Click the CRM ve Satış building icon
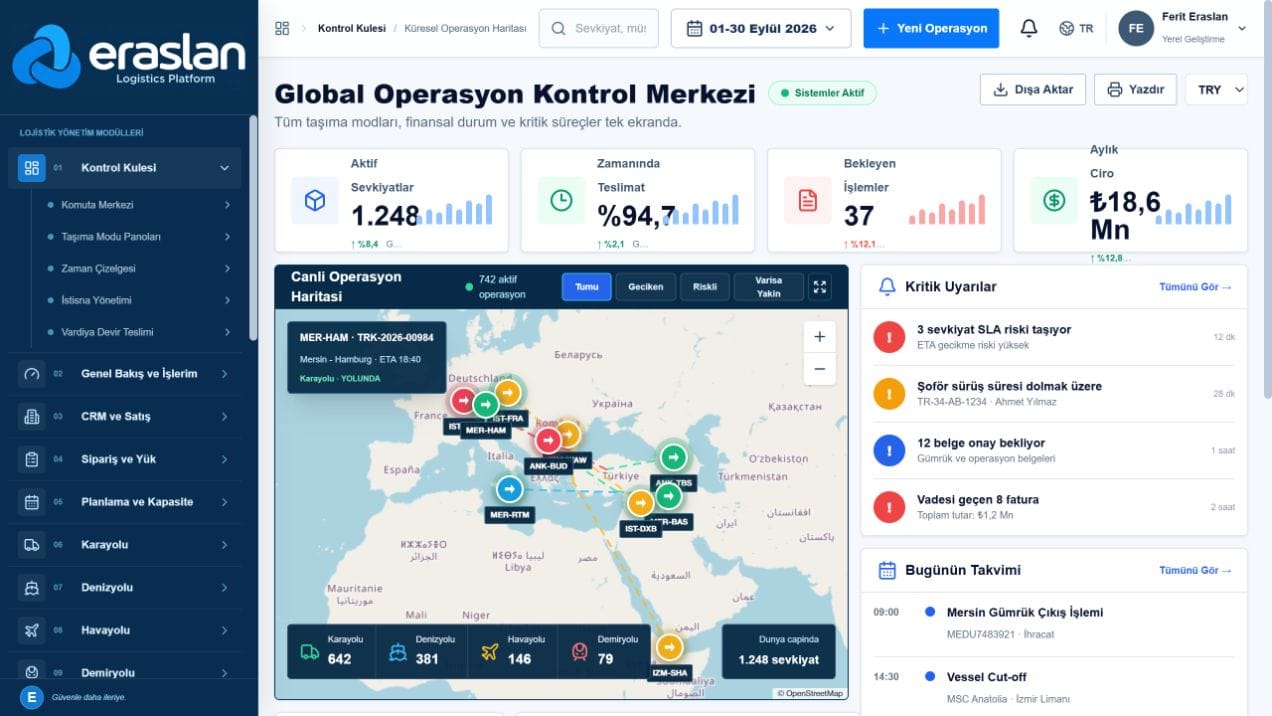This screenshot has height=716, width=1272. click(32, 416)
